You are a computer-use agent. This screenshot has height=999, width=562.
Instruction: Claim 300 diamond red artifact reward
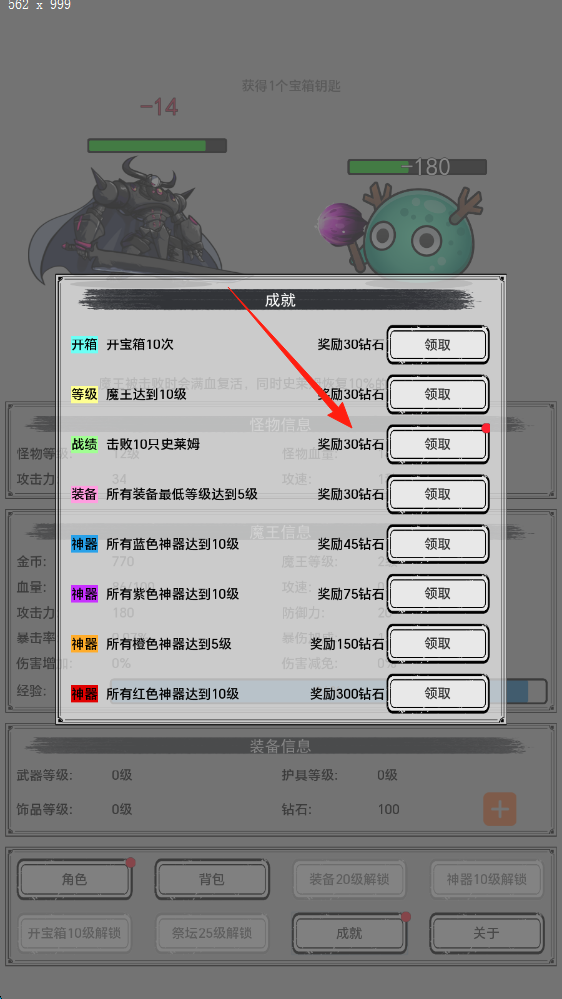[438, 693]
